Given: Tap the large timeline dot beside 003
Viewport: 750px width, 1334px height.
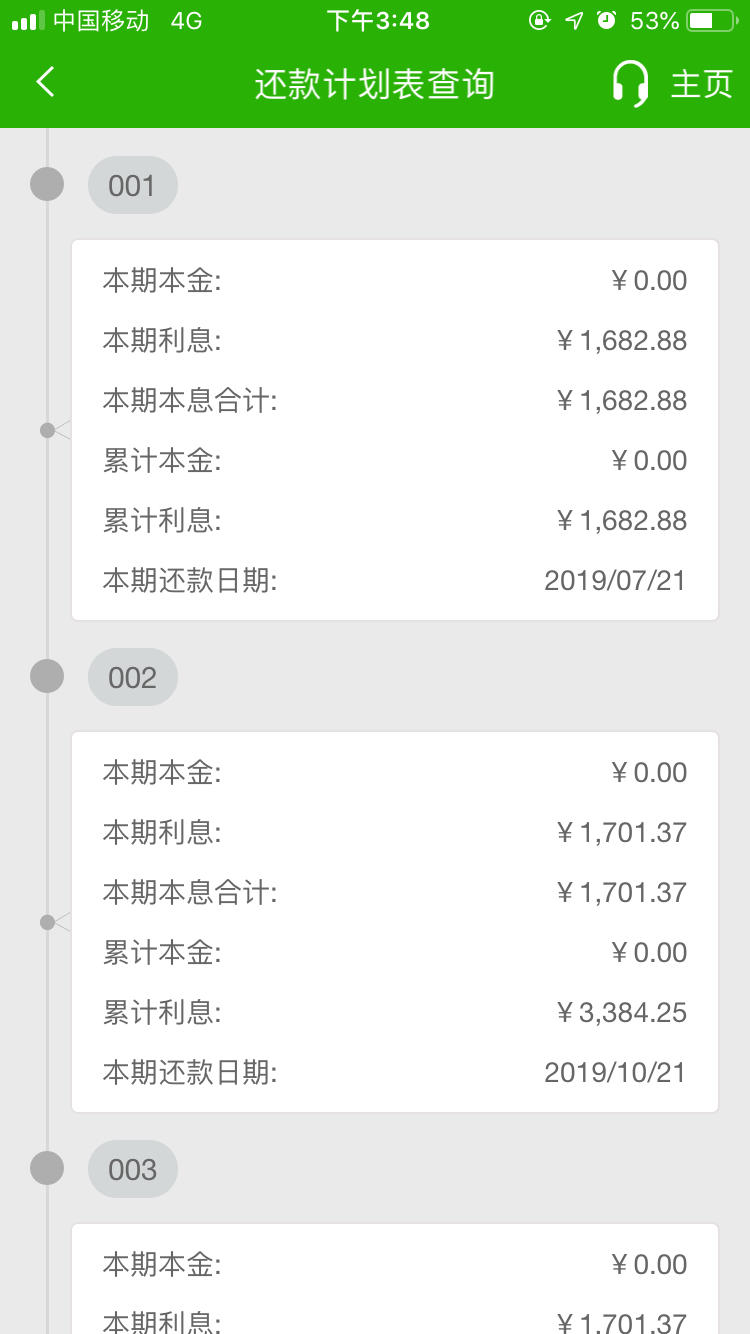Looking at the screenshot, I should (47, 1168).
